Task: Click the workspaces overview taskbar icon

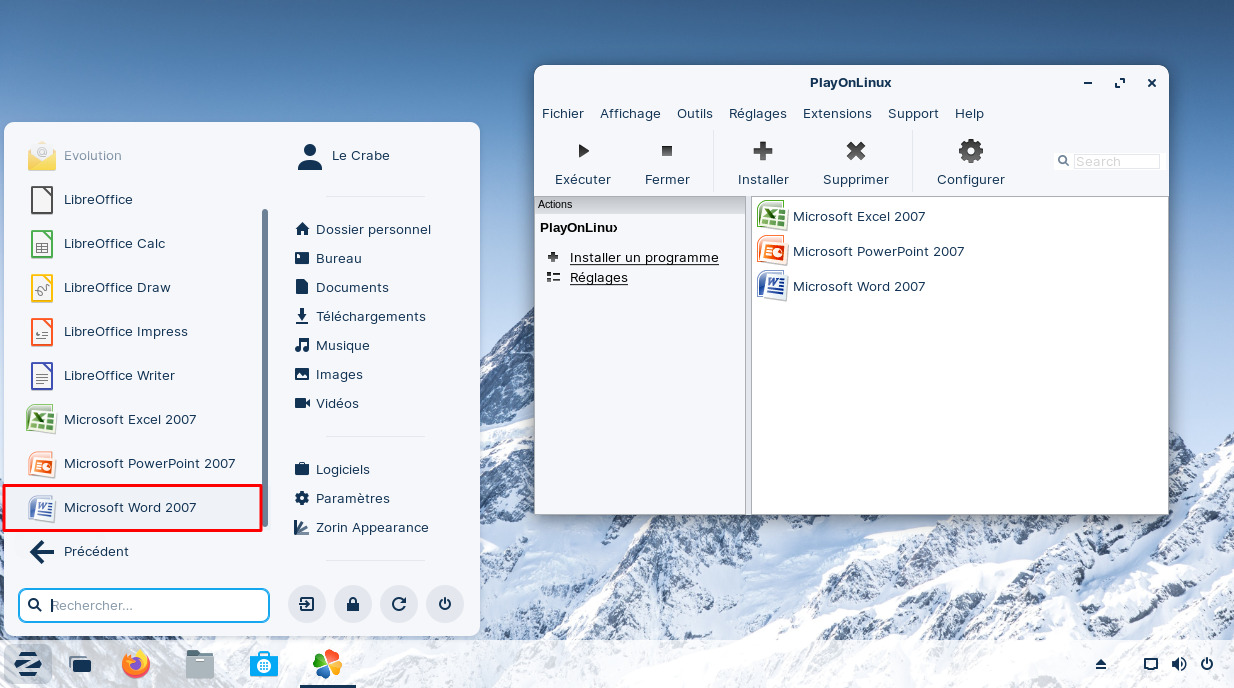Action: 80,664
